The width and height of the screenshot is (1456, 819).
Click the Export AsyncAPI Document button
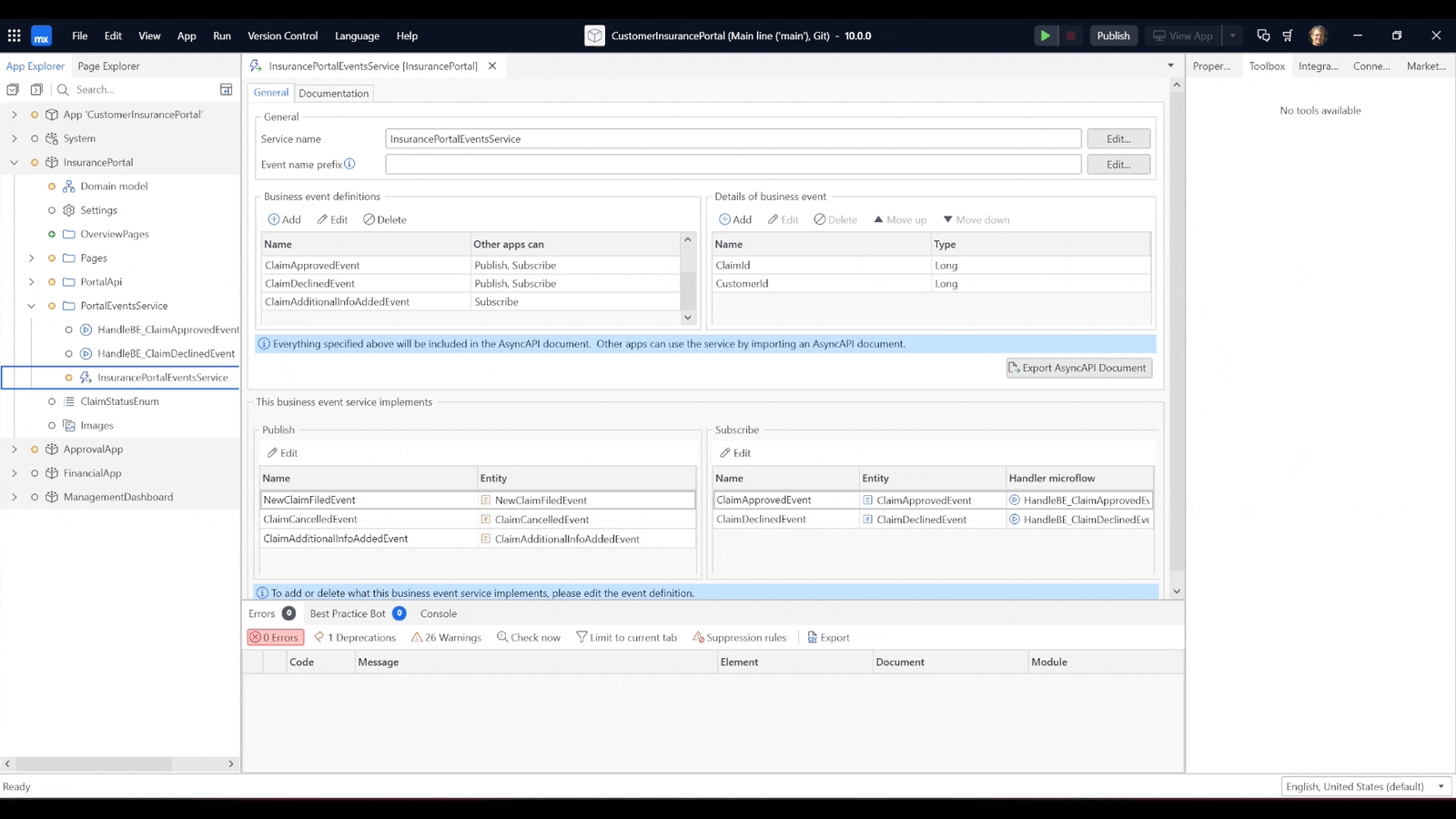click(x=1078, y=368)
